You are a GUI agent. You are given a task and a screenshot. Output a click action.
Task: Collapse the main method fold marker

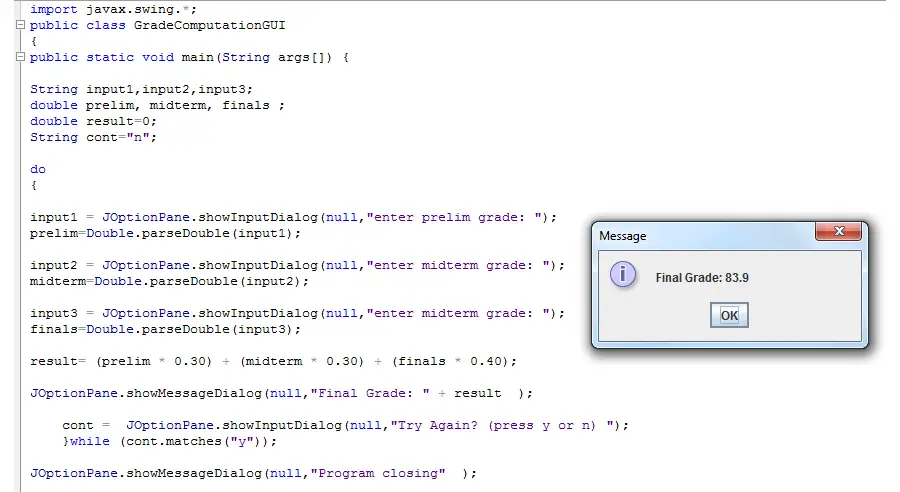click(x=20, y=57)
